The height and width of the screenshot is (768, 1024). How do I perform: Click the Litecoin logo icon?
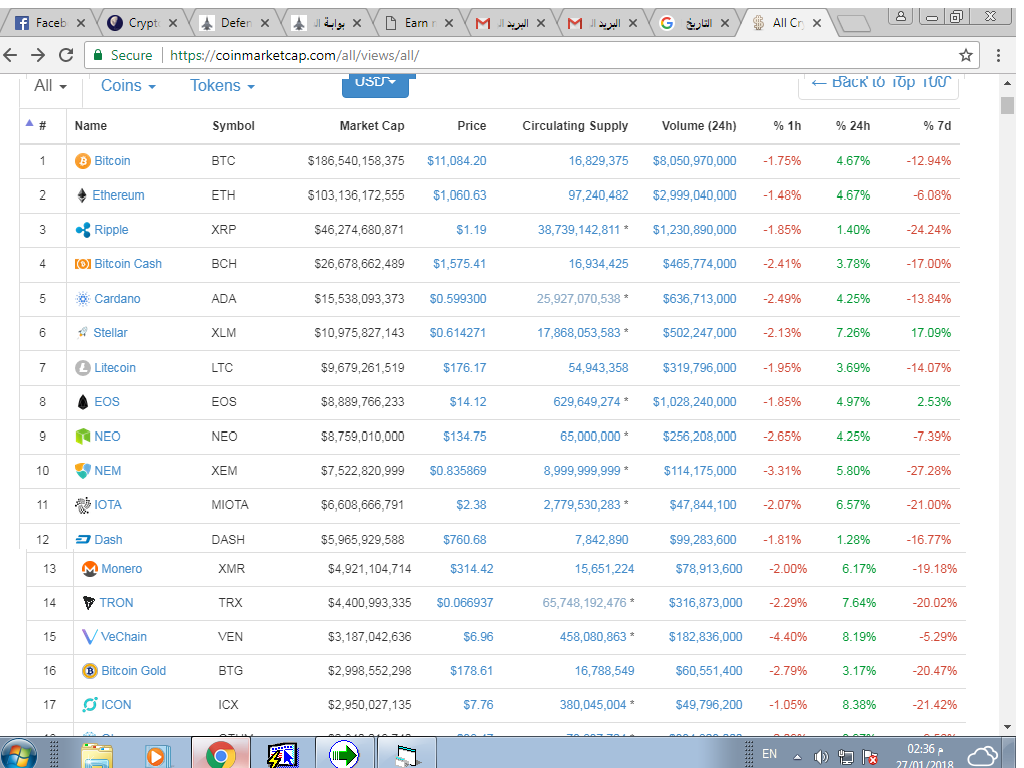click(x=82, y=368)
